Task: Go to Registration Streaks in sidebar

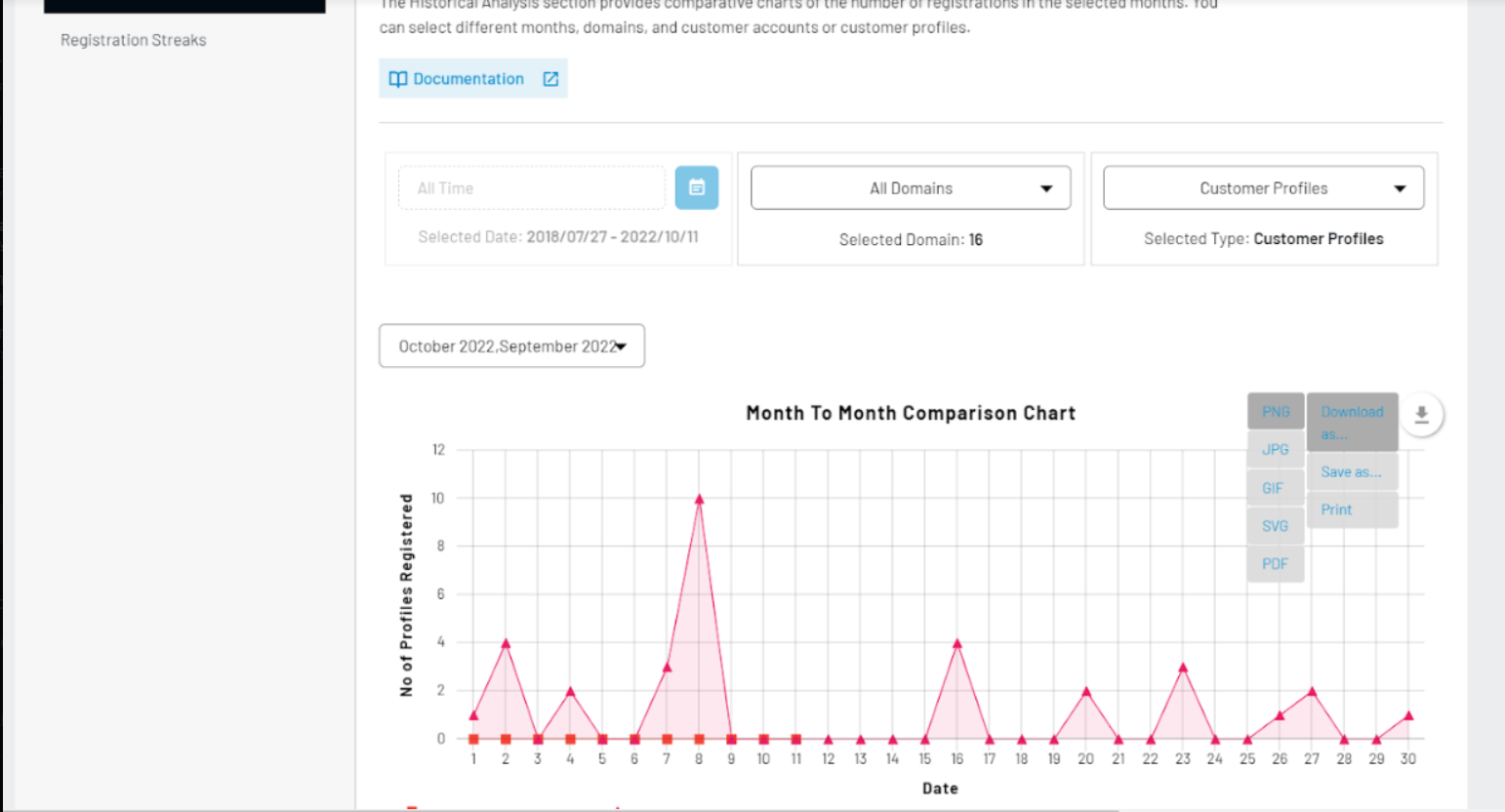Action: [x=134, y=40]
